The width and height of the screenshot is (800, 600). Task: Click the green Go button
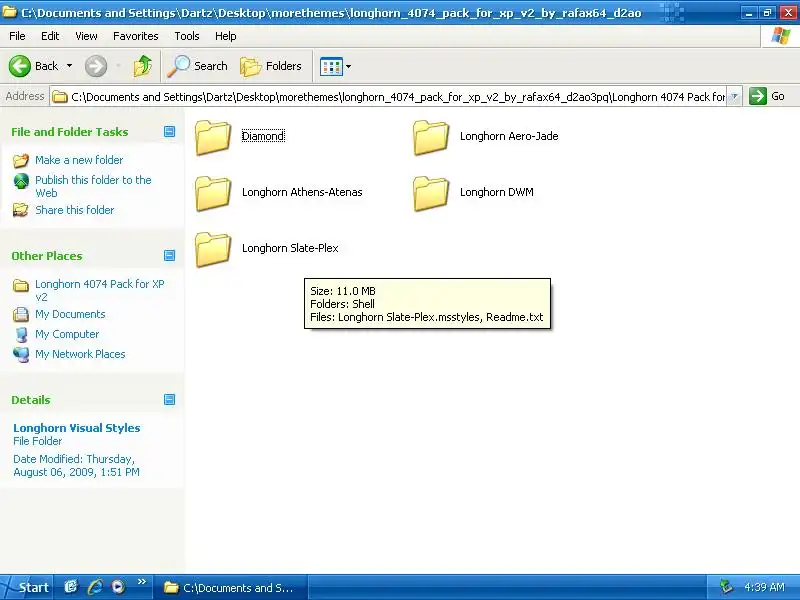coord(767,96)
